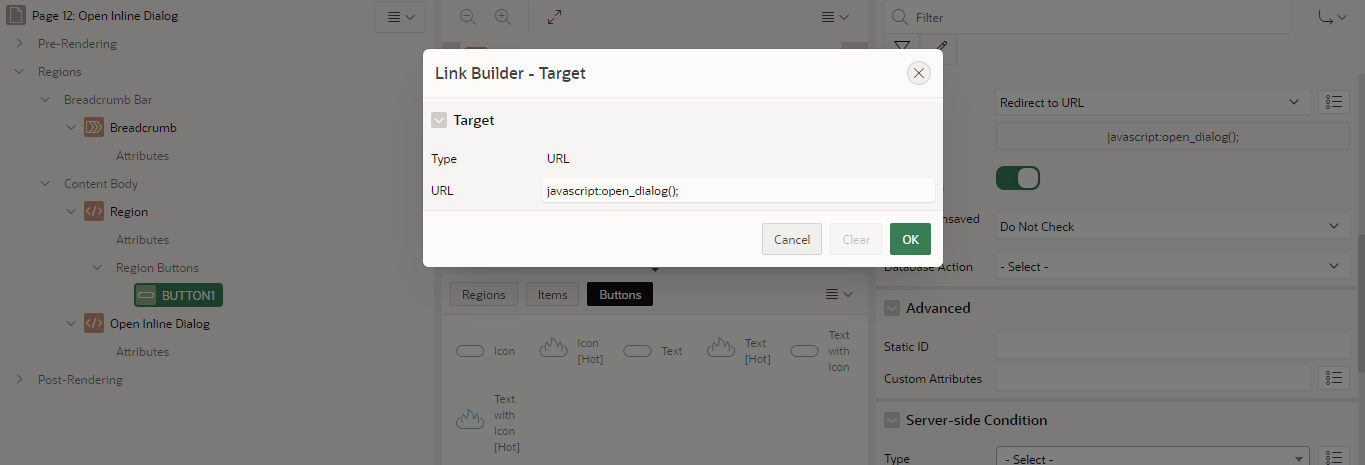Click the Custom Attributes input field
1365x465 pixels.
point(1152,378)
